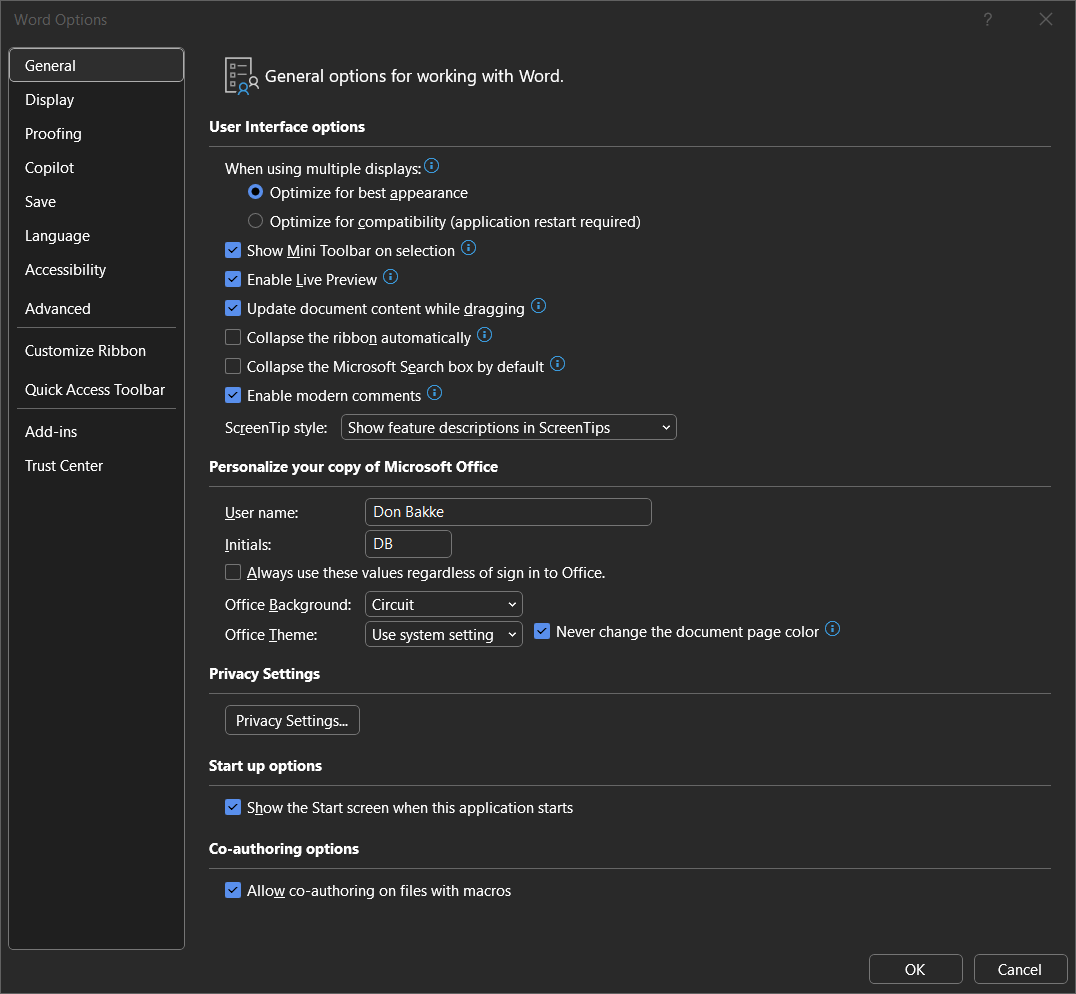Disable Allow co-authoring on files with macros

[x=233, y=890]
